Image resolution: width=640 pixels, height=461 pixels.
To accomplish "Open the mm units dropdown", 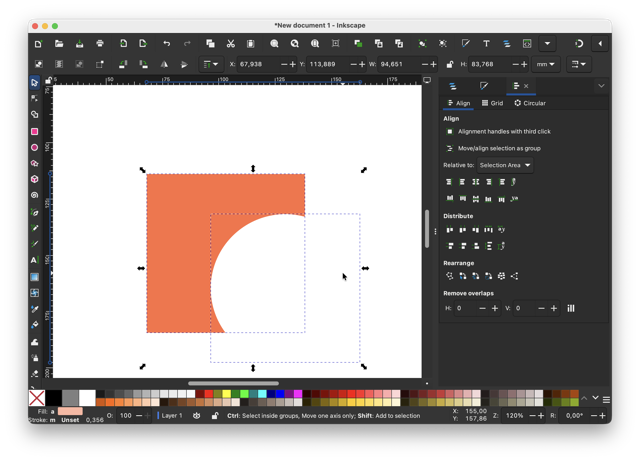I will coord(546,64).
